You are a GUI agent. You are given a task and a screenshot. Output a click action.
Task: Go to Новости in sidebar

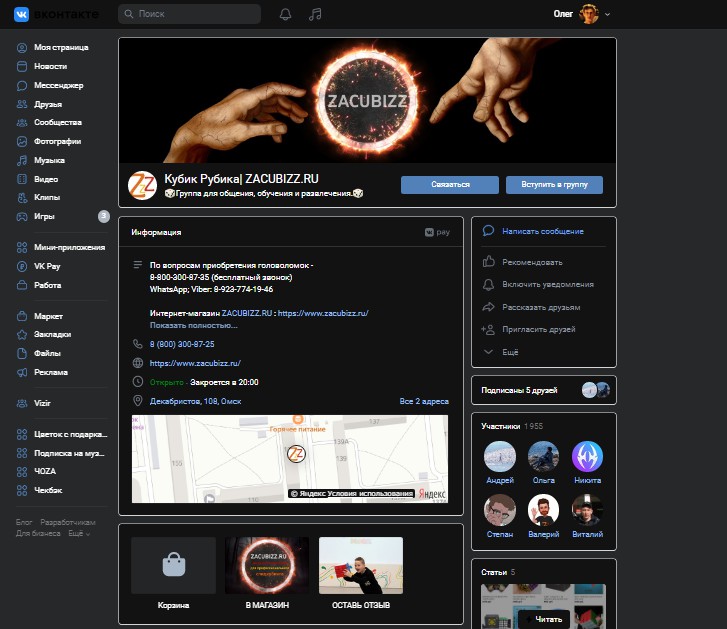pos(50,66)
